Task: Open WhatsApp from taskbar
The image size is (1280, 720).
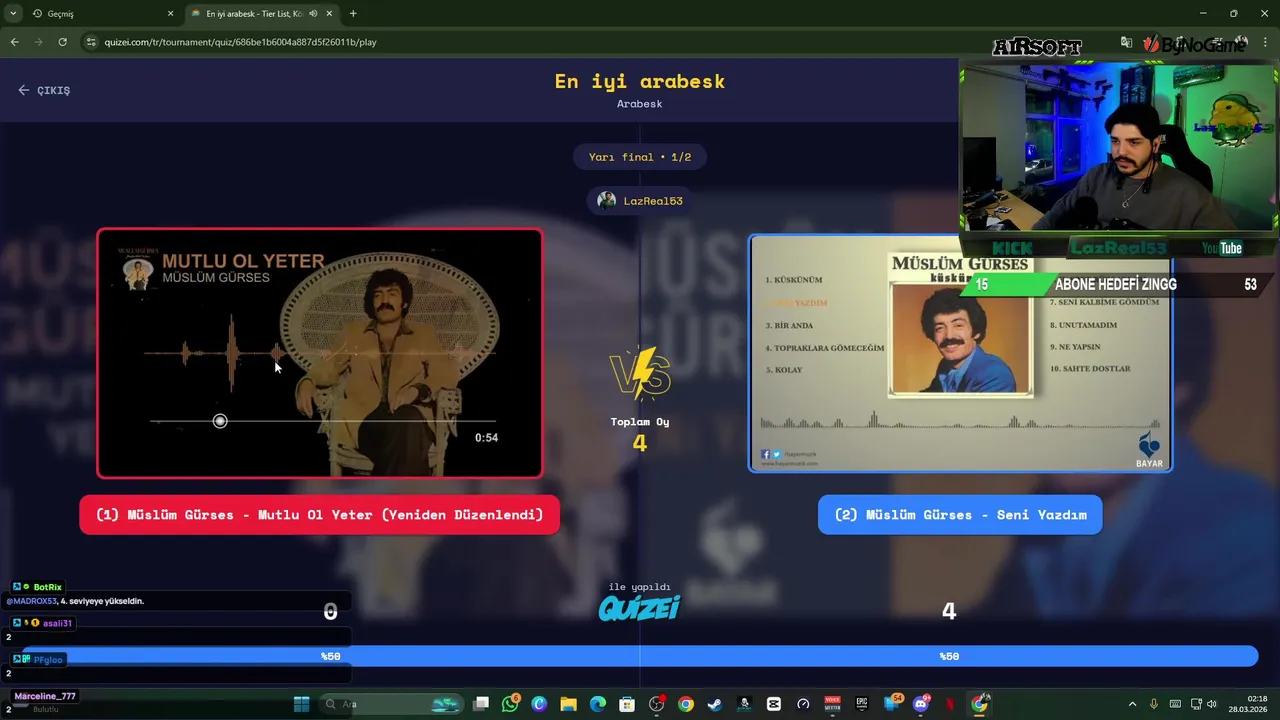Action: point(511,704)
